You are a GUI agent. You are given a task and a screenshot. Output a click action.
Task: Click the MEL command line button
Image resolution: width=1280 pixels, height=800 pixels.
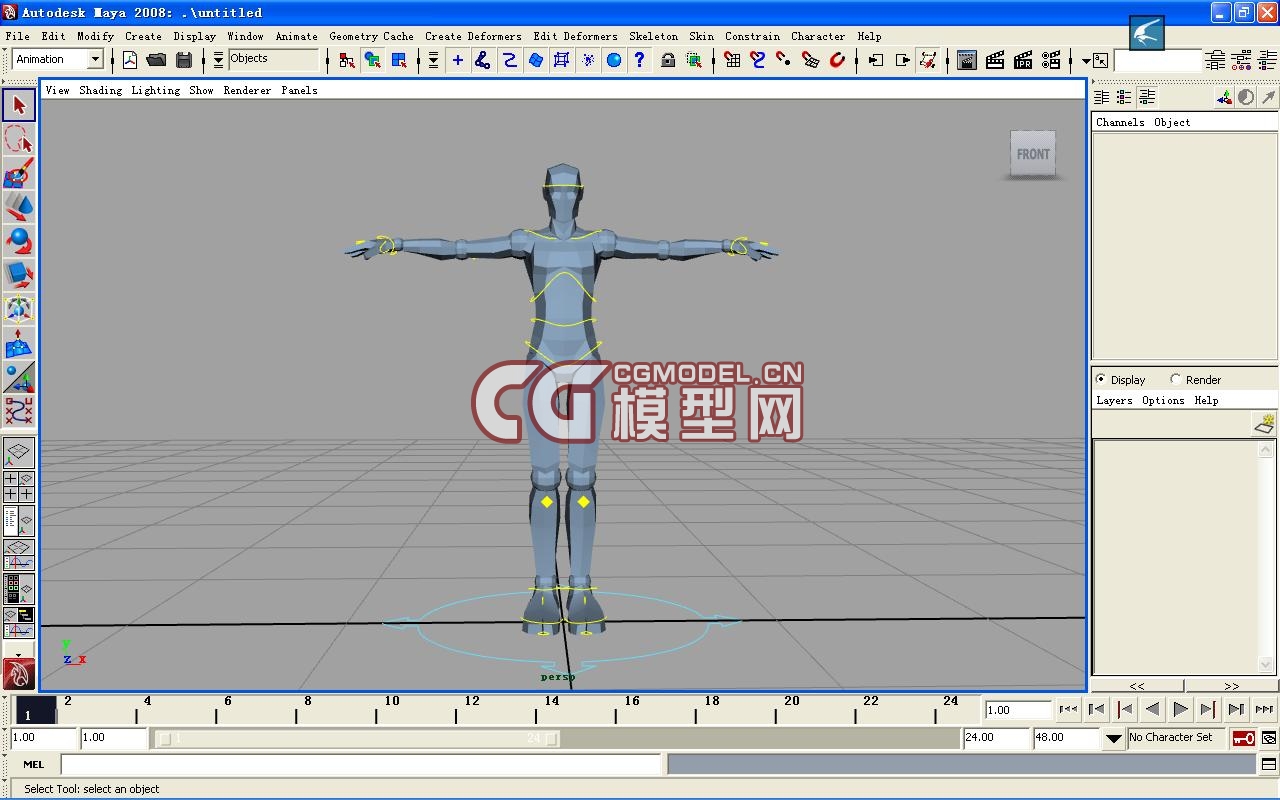pos(33,764)
